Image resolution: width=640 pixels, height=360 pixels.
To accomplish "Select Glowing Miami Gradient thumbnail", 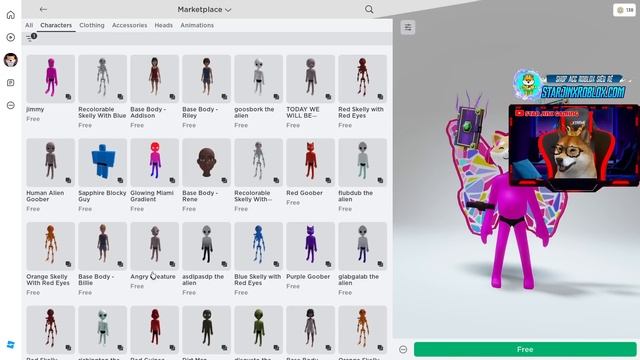I will pyautogui.click(x=155, y=162).
